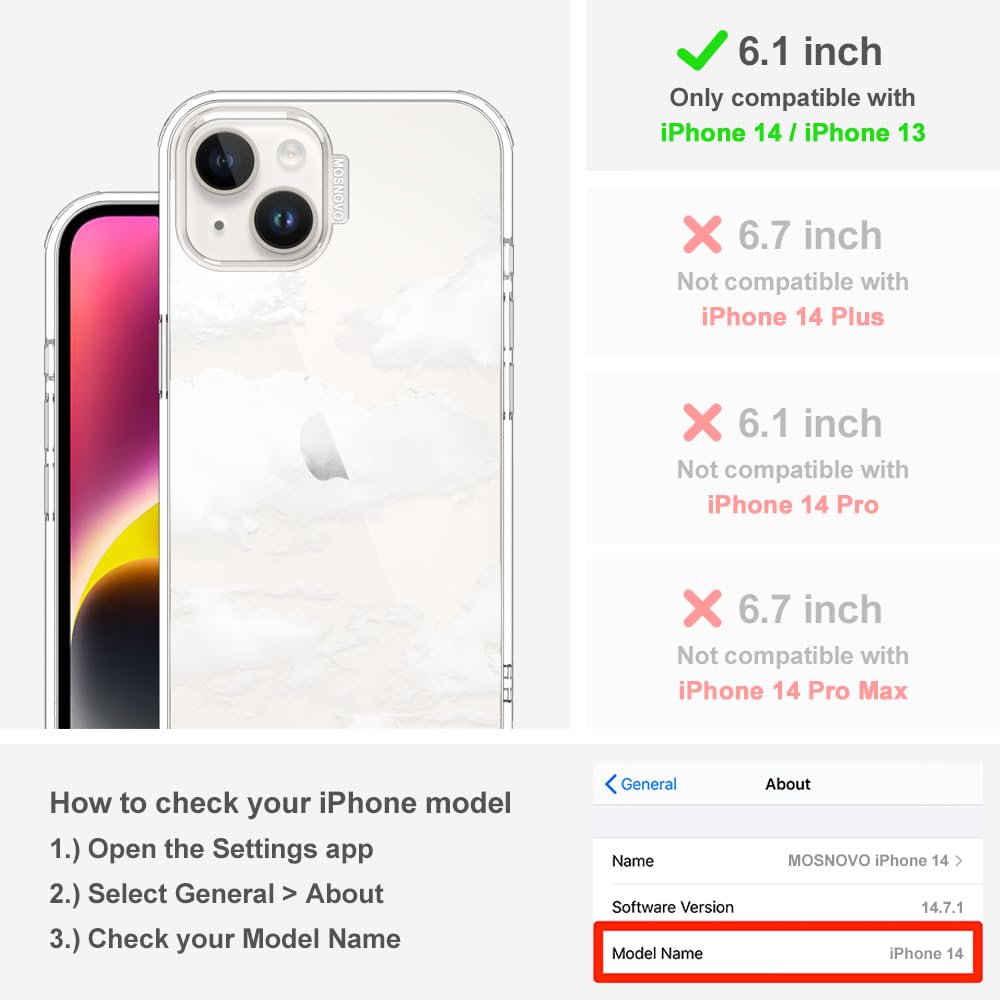Image resolution: width=1000 pixels, height=1000 pixels.
Task: Click the red X beside iPhone 14 Plus
Action: 702,235
